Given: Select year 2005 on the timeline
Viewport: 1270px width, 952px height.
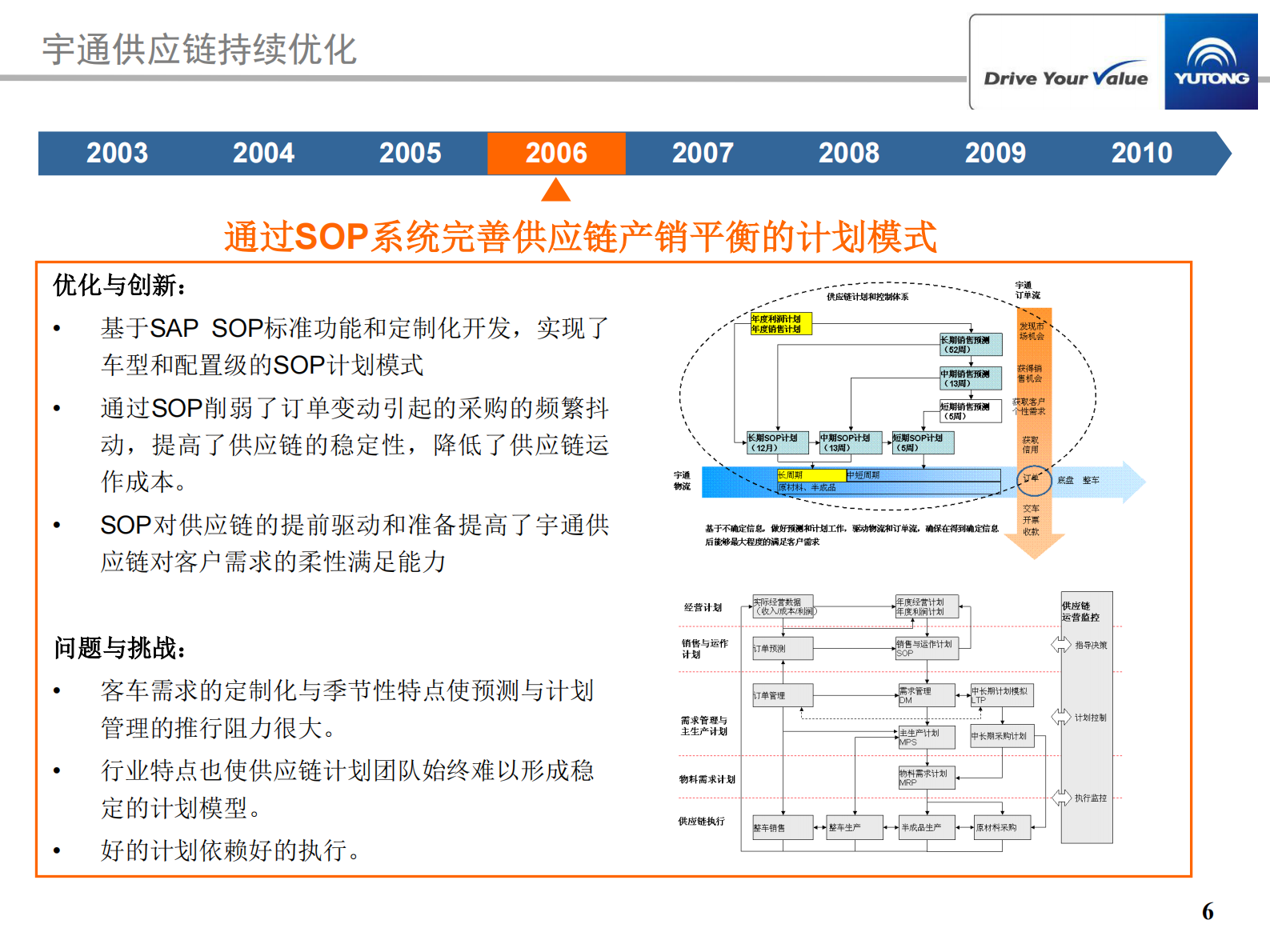Looking at the screenshot, I should point(410,153).
